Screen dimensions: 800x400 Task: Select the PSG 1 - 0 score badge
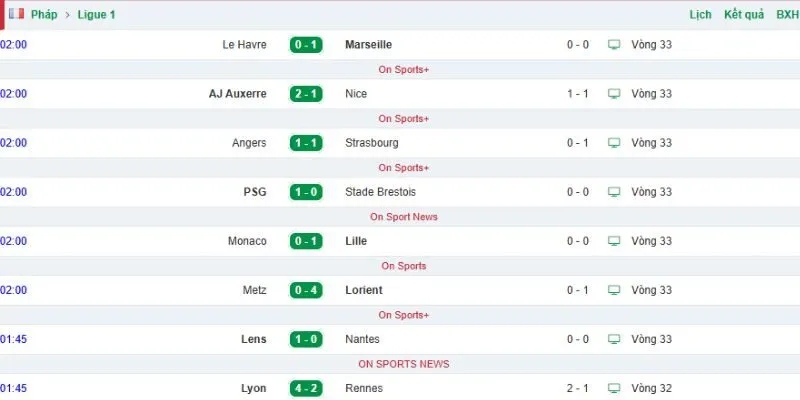306,192
